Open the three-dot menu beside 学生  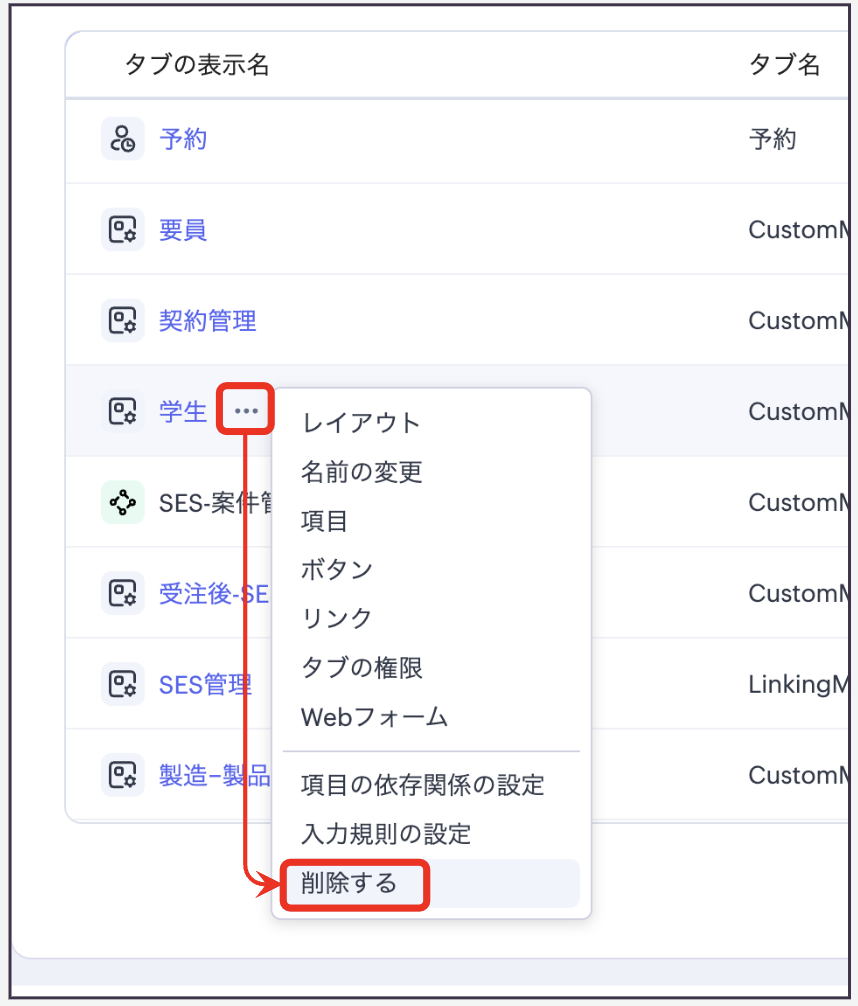point(246,410)
